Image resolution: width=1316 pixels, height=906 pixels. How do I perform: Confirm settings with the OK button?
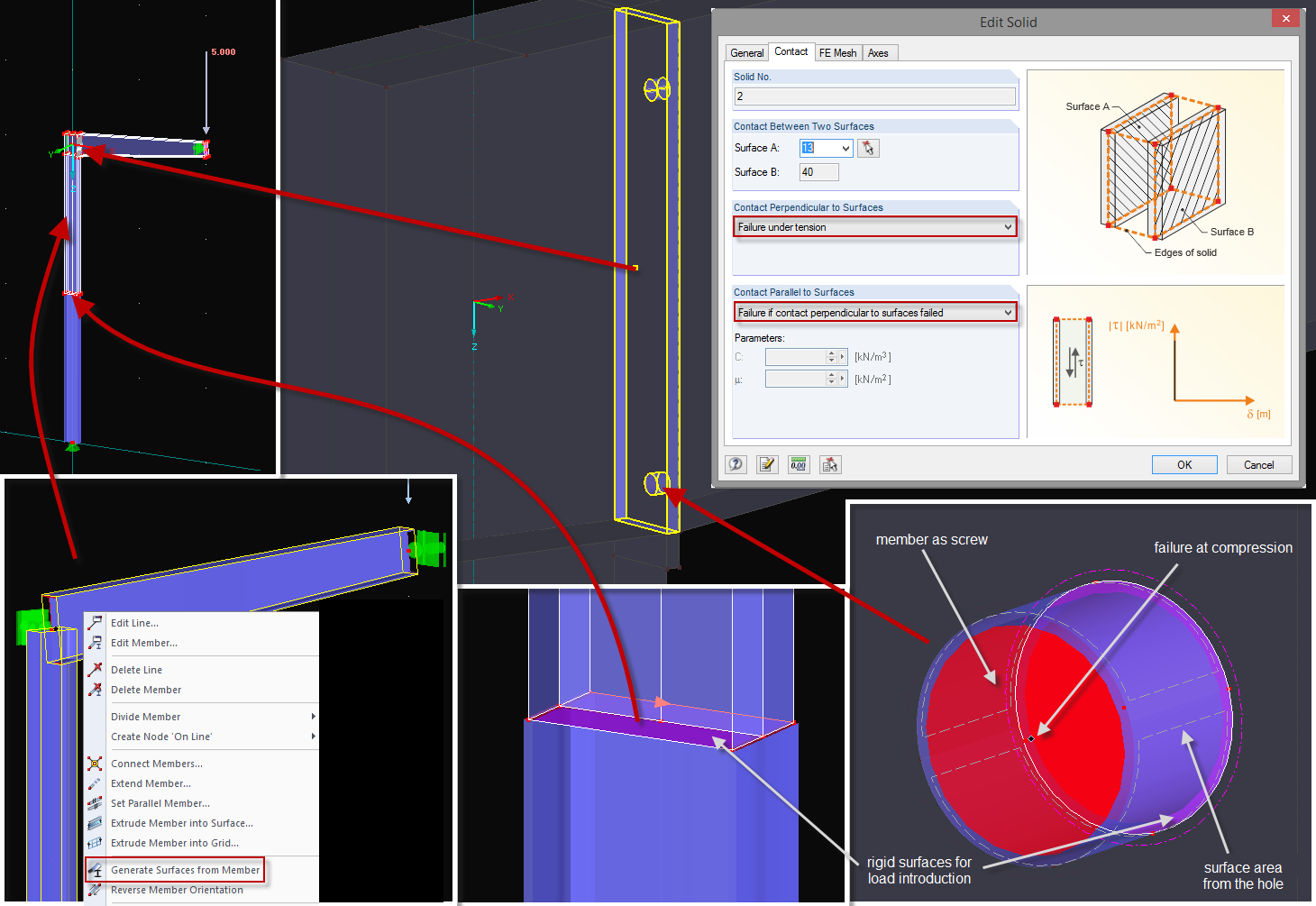click(1183, 464)
